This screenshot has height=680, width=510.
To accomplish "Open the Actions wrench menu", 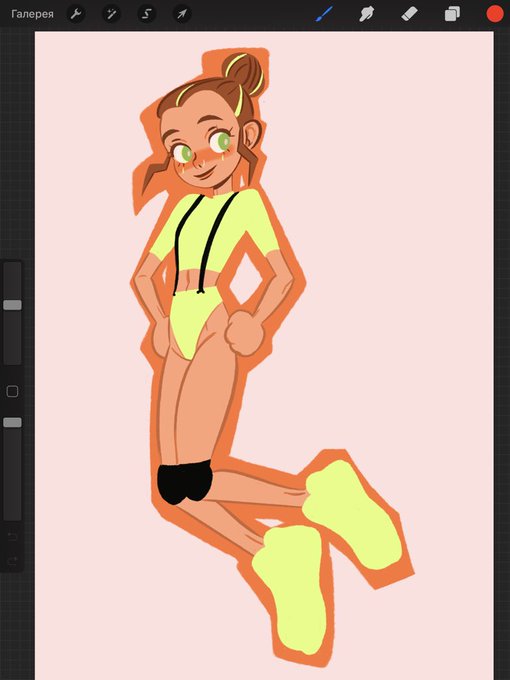I will pyautogui.click(x=76, y=14).
